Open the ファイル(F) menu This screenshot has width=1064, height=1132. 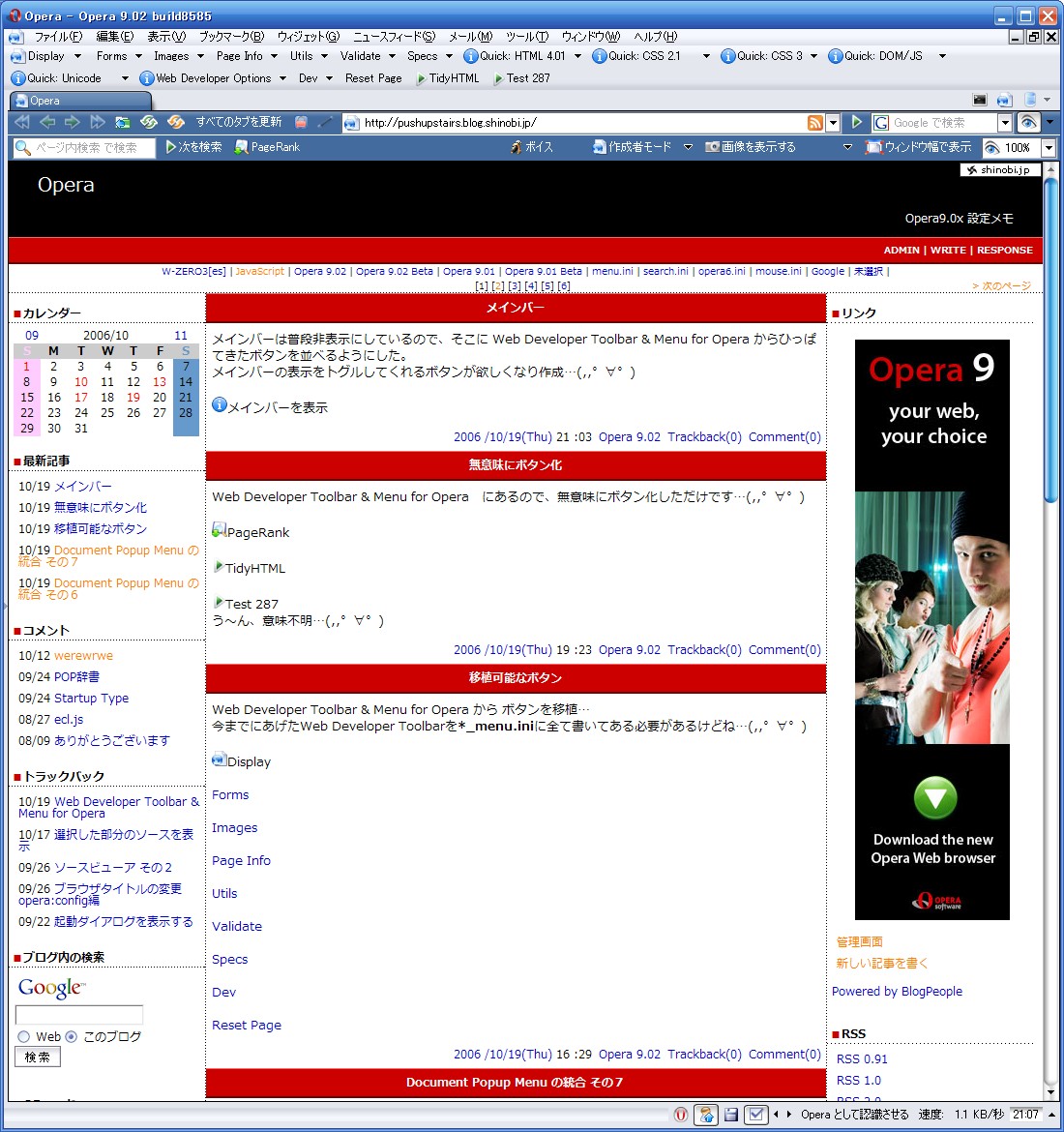pos(58,36)
